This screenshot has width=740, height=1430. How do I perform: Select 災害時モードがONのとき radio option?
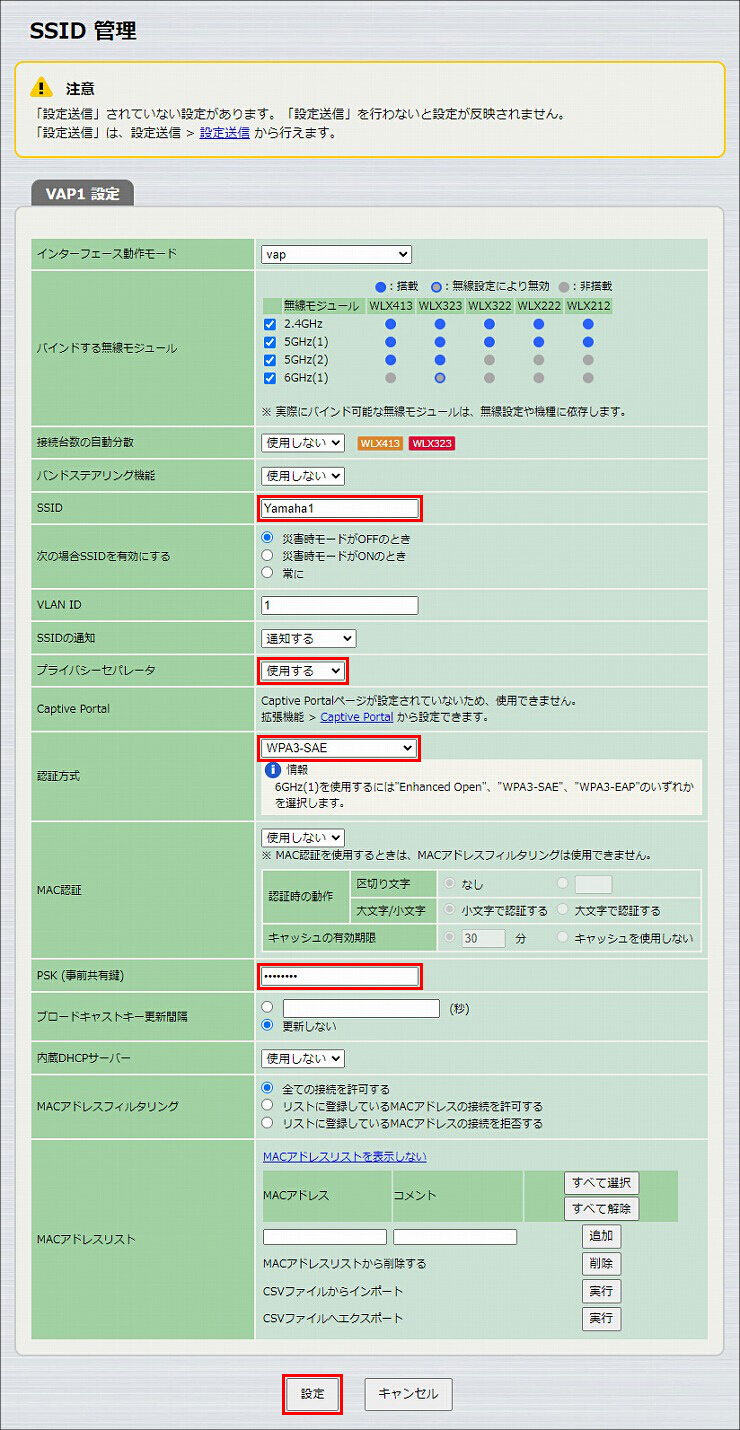point(268,555)
